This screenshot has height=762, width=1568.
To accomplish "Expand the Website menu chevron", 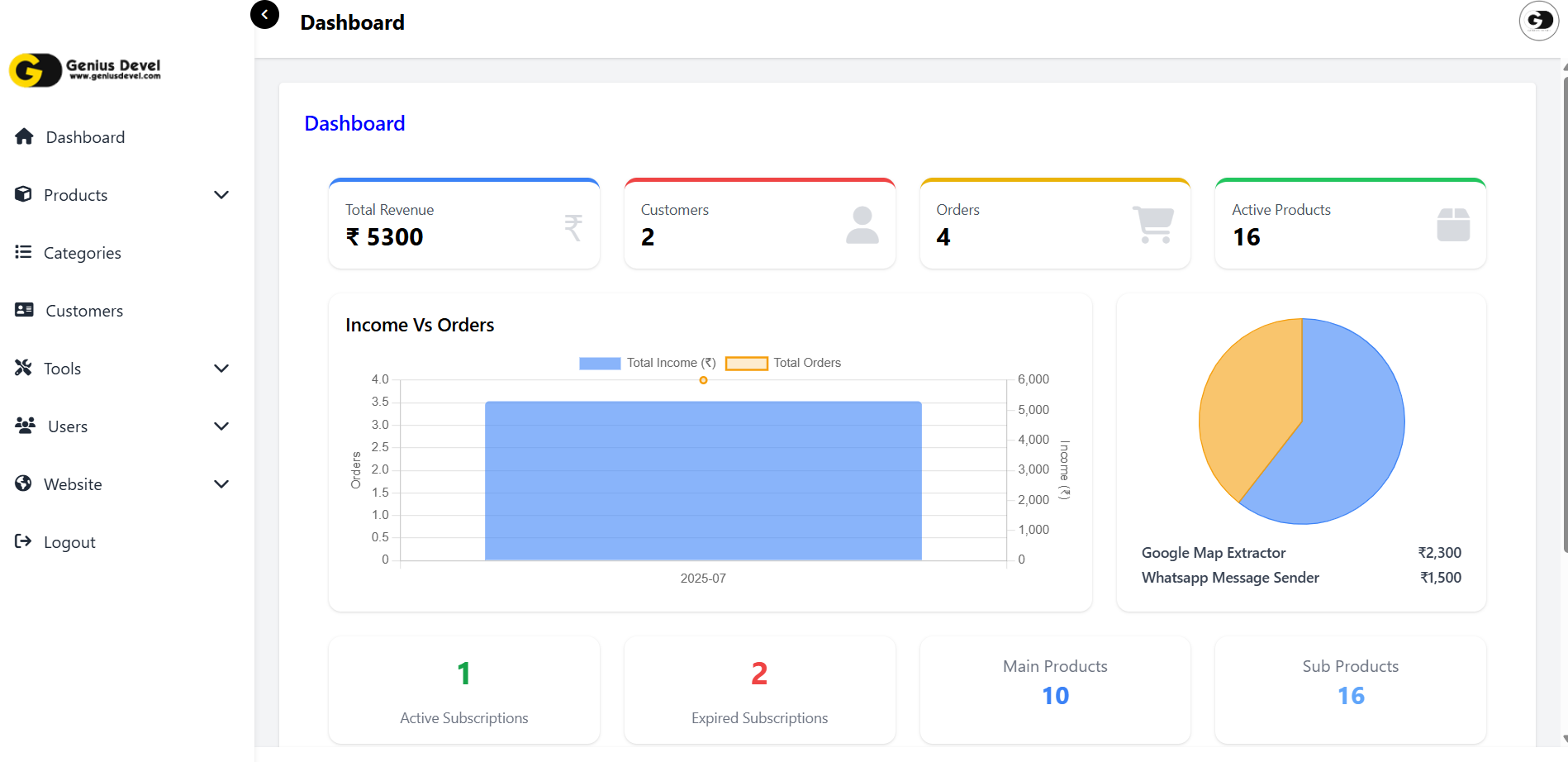I will (x=221, y=484).
